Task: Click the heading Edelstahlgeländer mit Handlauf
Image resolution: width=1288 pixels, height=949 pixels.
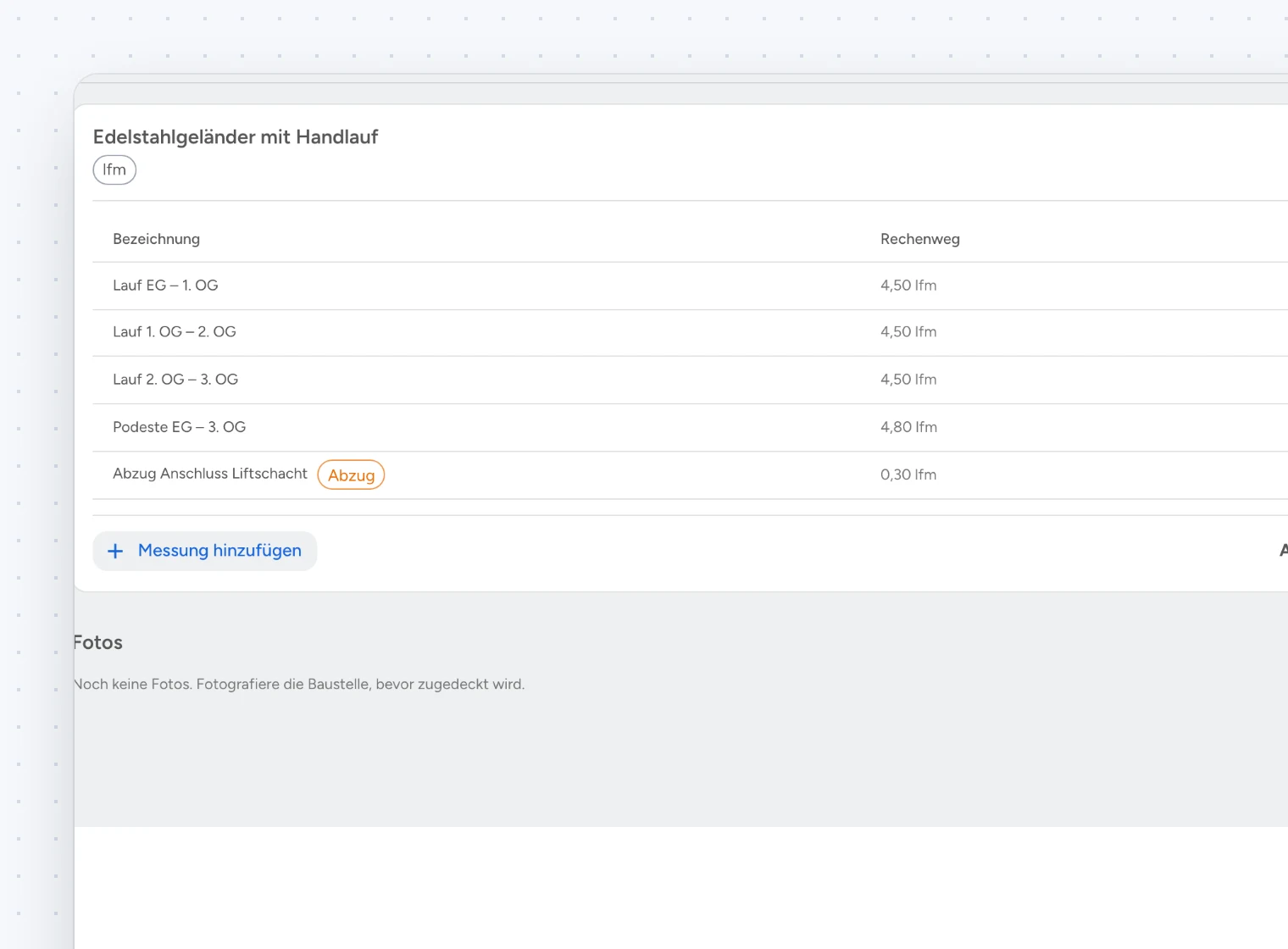Action: (x=236, y=137)
